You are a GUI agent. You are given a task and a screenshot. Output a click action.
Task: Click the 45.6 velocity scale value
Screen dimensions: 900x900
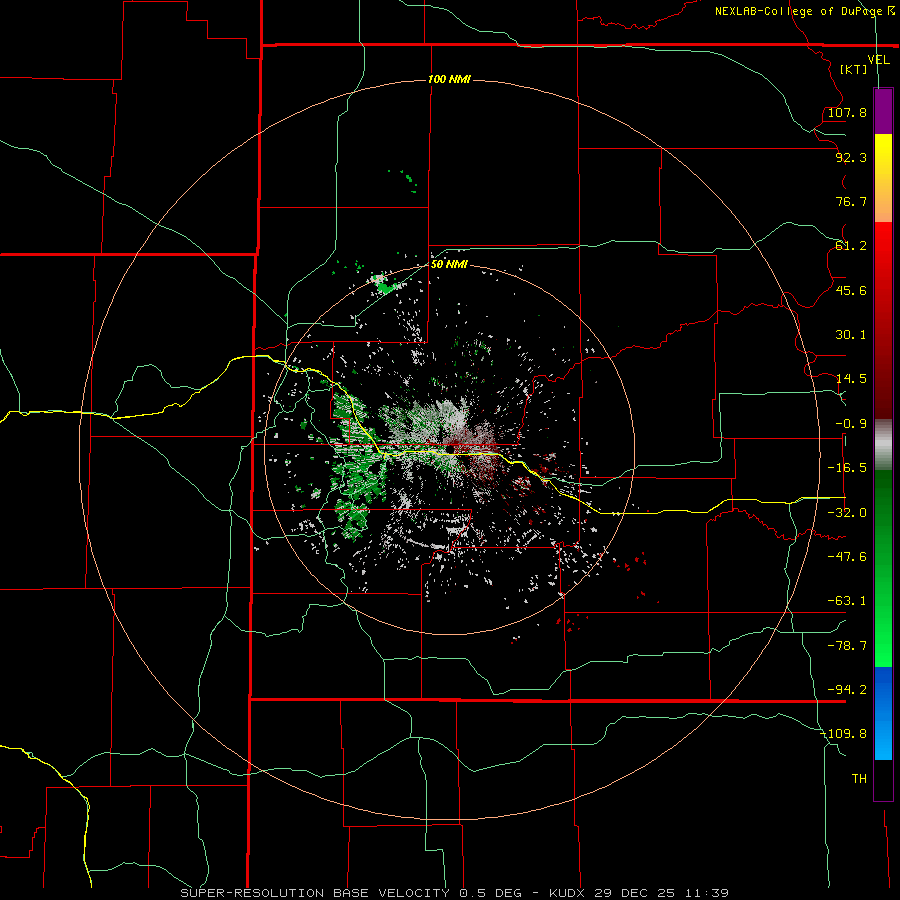click(x=851, y=290)
